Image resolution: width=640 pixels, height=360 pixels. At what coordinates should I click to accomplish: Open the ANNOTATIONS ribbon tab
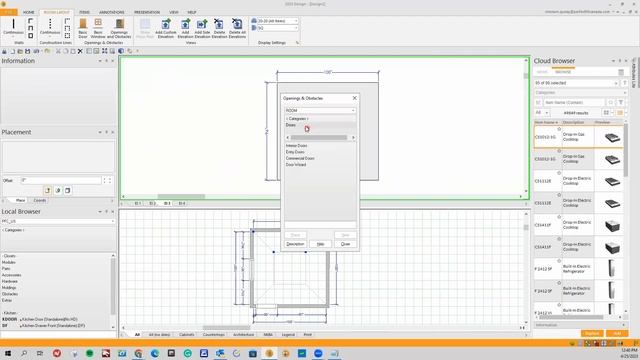112,12
